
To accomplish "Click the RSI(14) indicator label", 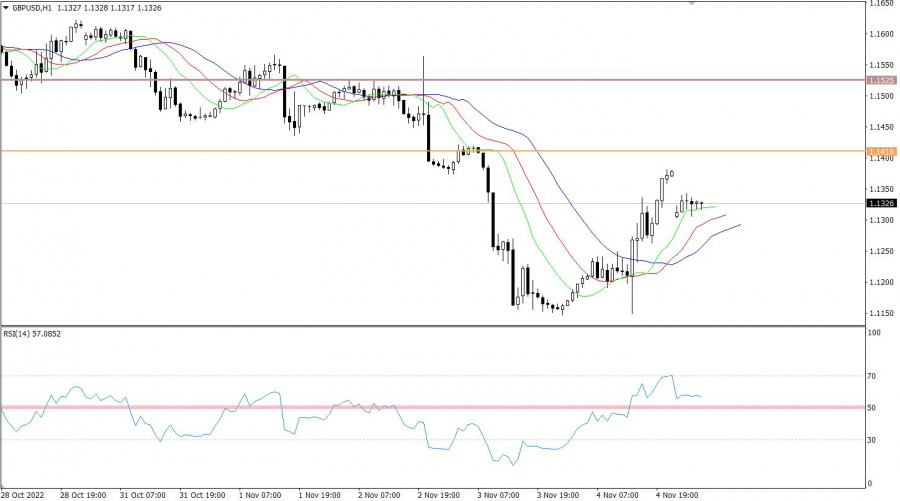I will (35, 335).
